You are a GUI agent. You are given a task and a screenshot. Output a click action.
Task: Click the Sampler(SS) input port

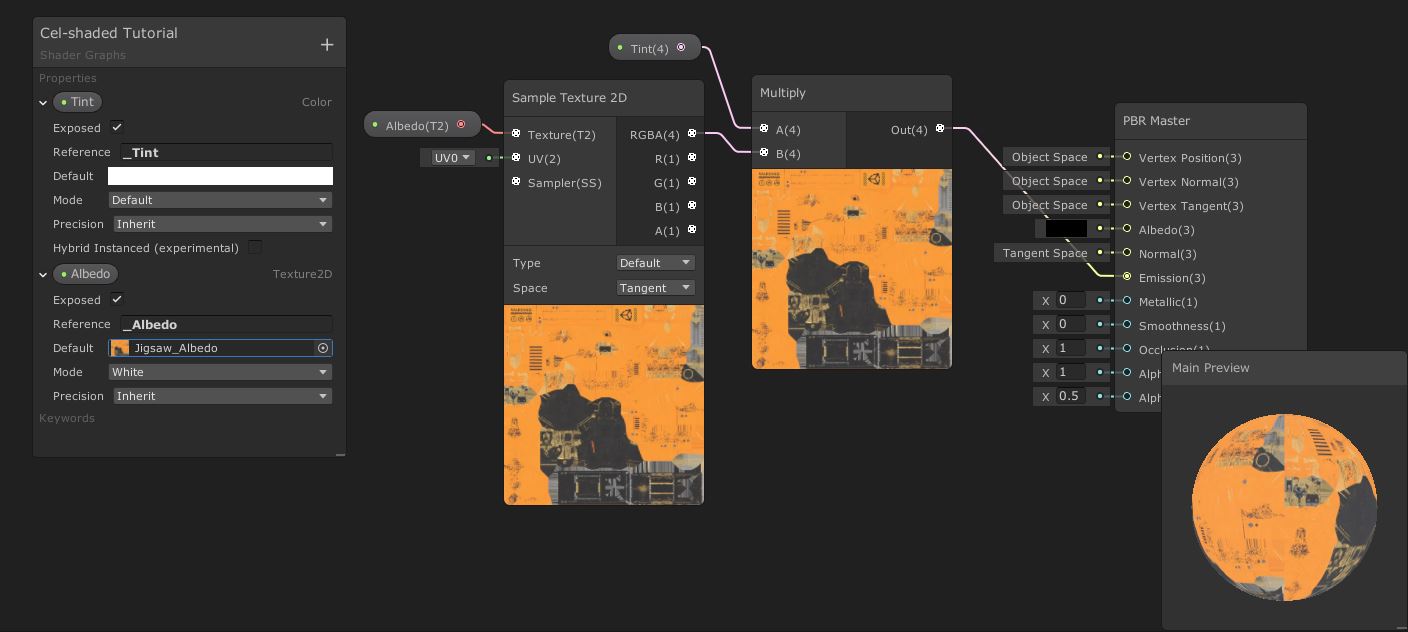click(x=516, y=182)
